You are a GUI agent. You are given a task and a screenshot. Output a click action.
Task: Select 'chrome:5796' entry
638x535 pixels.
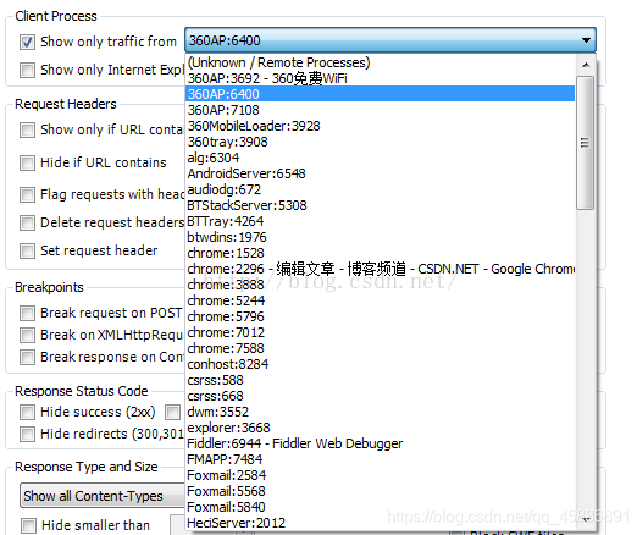[x=380, y=316]
